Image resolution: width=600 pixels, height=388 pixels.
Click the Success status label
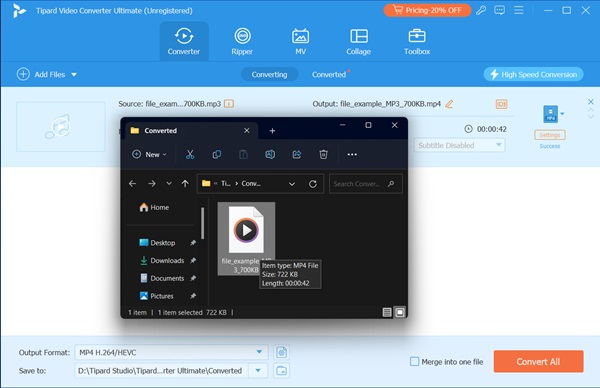[x=550, y=146]
